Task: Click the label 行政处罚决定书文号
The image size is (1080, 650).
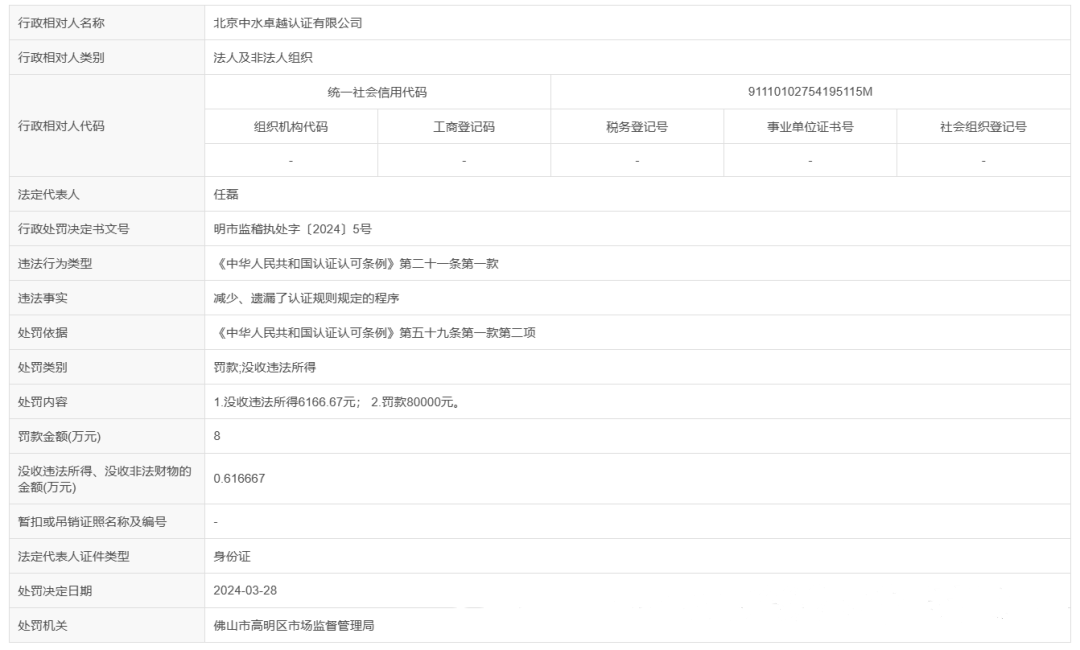Action: pyautogui.click(x=74, y=229)
